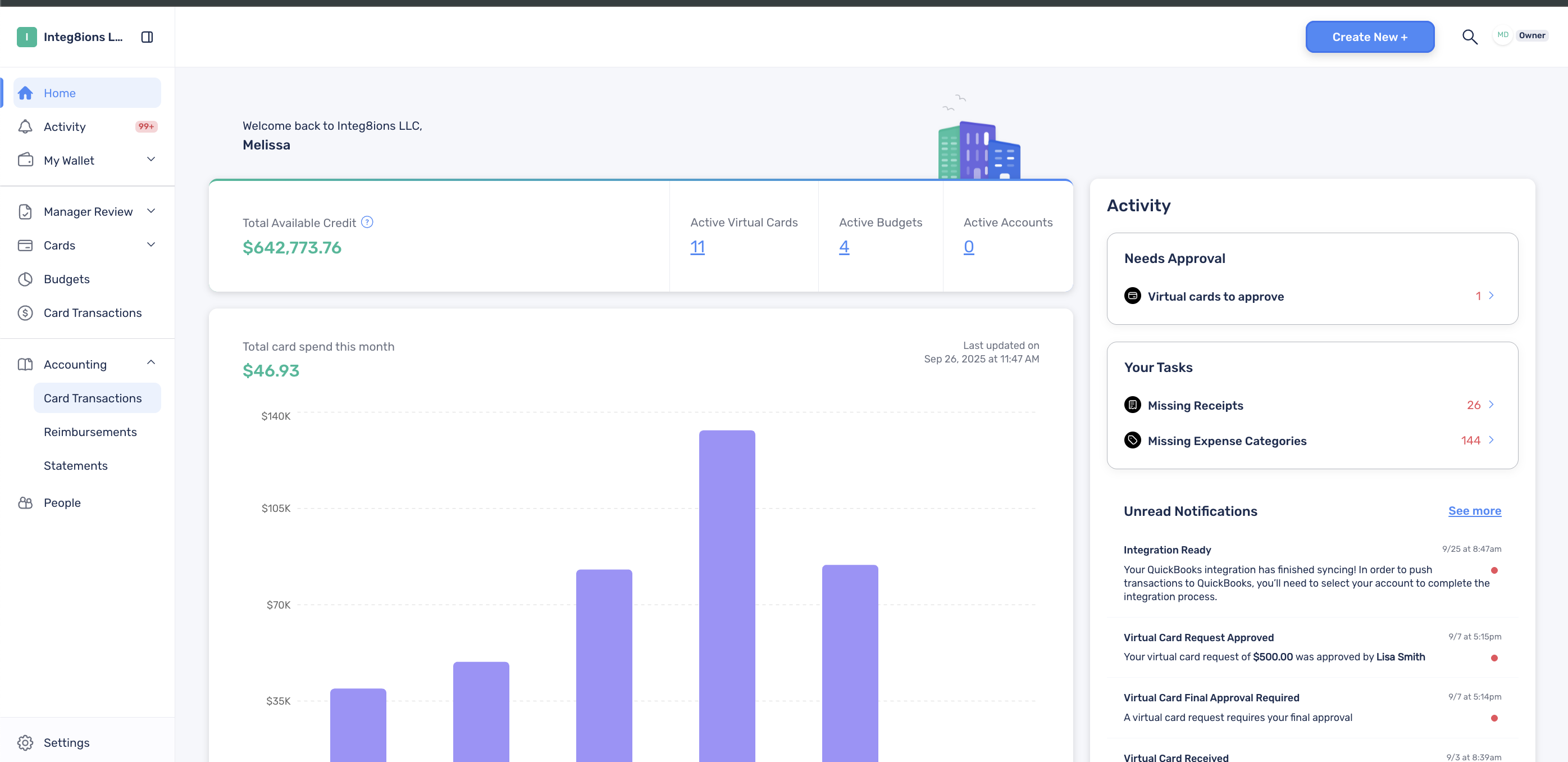Viewport: 1568px width, 762px height.
Task: Open the MD user avatar
Action: (x=1503, y=35)
